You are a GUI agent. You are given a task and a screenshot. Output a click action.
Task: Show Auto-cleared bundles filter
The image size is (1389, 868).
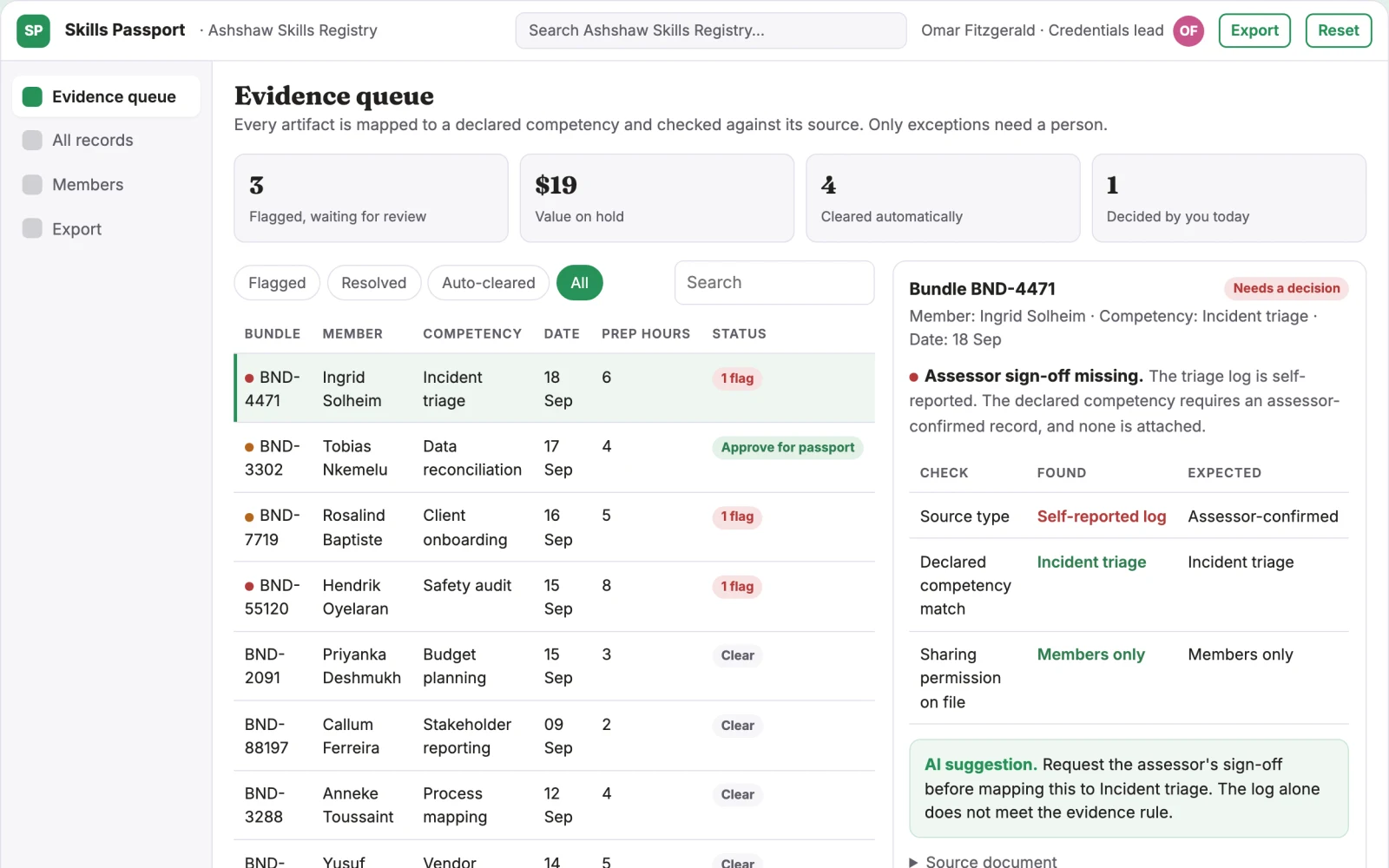489,283
